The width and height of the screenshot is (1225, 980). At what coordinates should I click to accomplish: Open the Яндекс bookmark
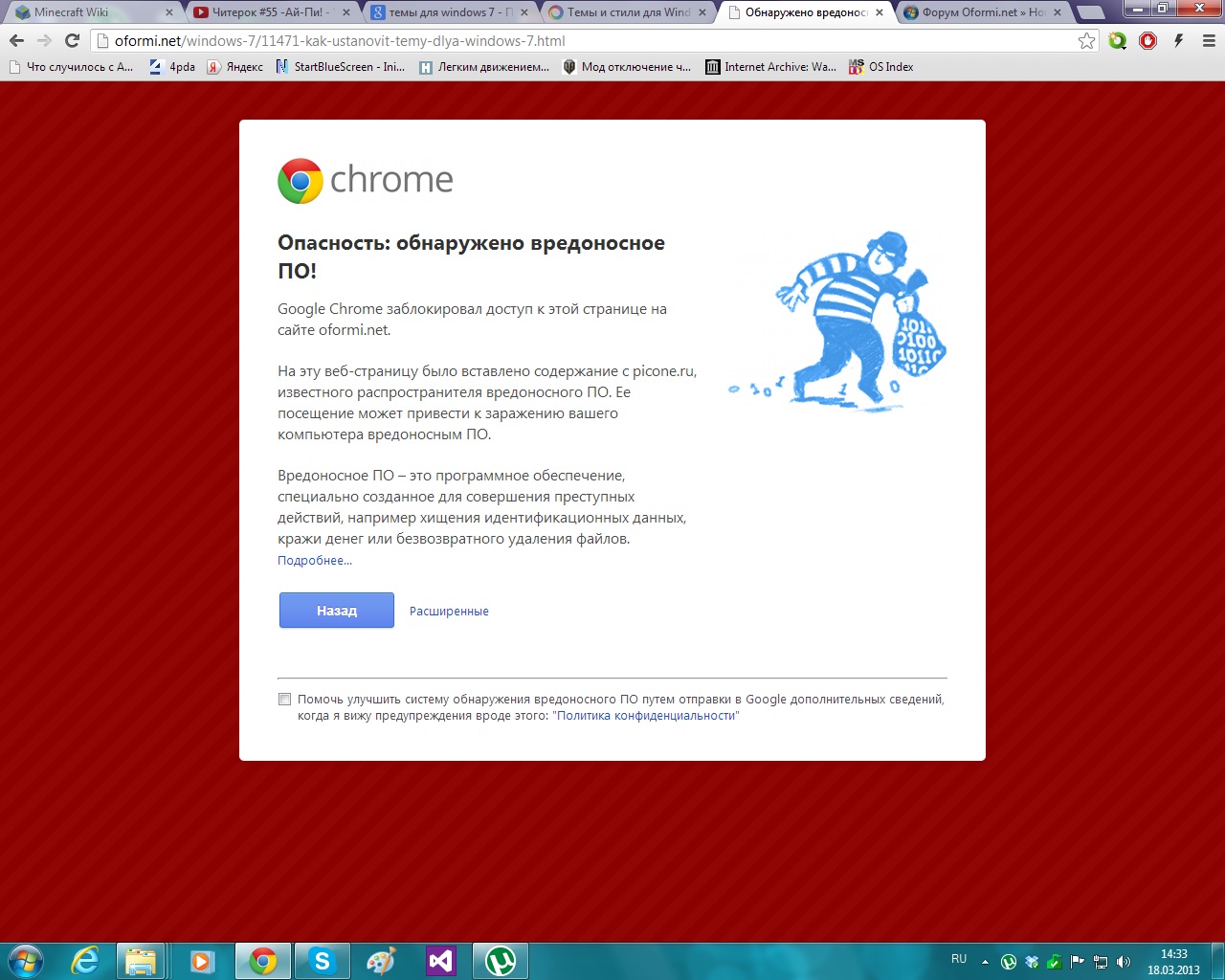point(235,67)
